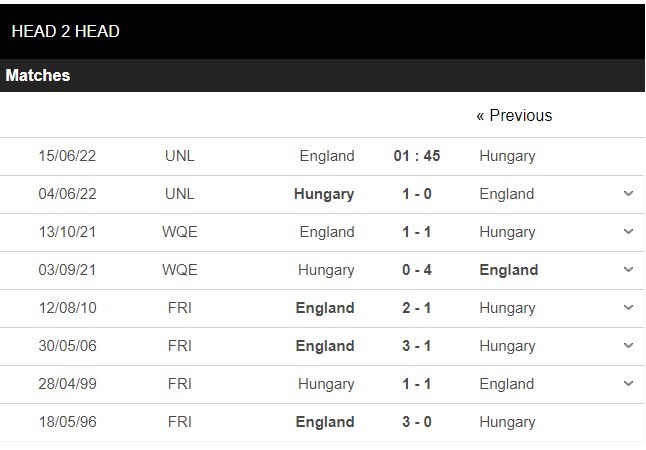
Task: Click FRI label on the 12/08/10 row
Action: (x=180, y=308)
